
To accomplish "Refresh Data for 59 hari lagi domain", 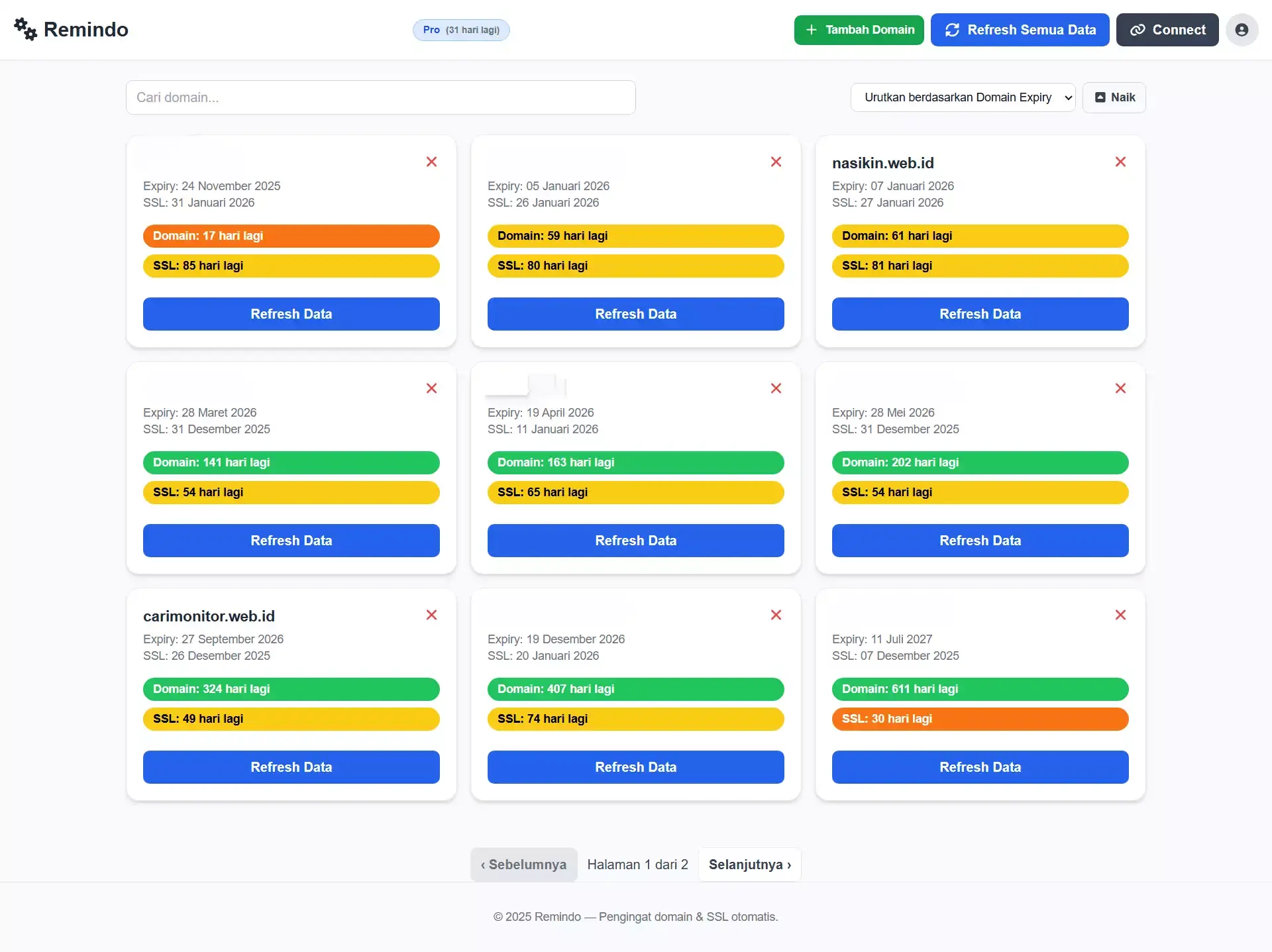I will [636, 314].
